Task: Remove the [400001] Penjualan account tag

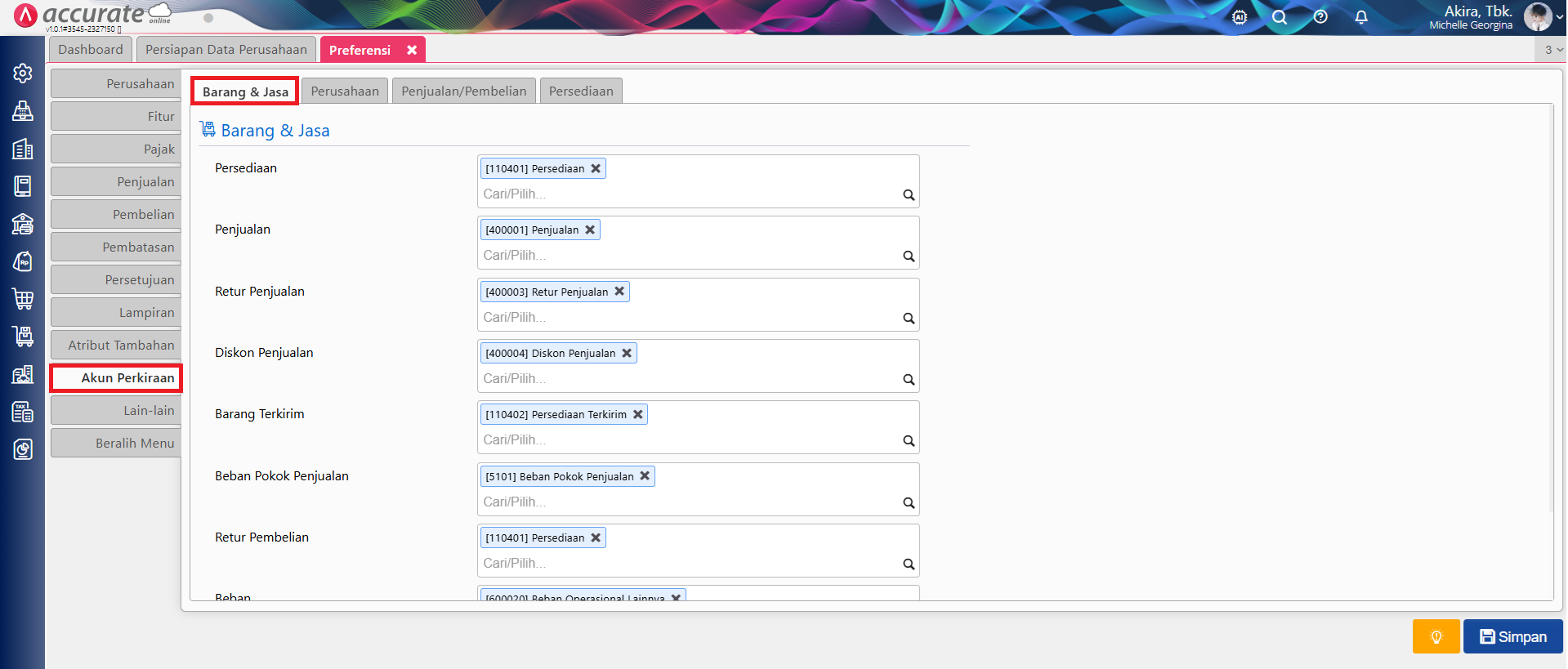Action: coord(590,230)
